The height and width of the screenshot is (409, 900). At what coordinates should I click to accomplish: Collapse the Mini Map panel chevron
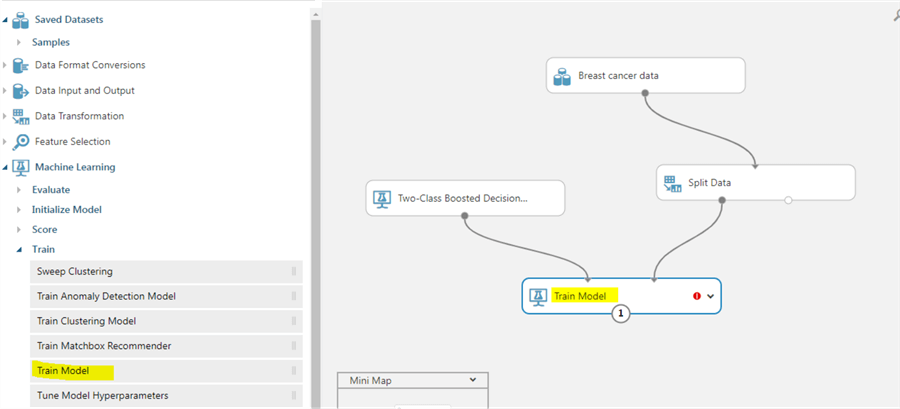click(473, 380)
